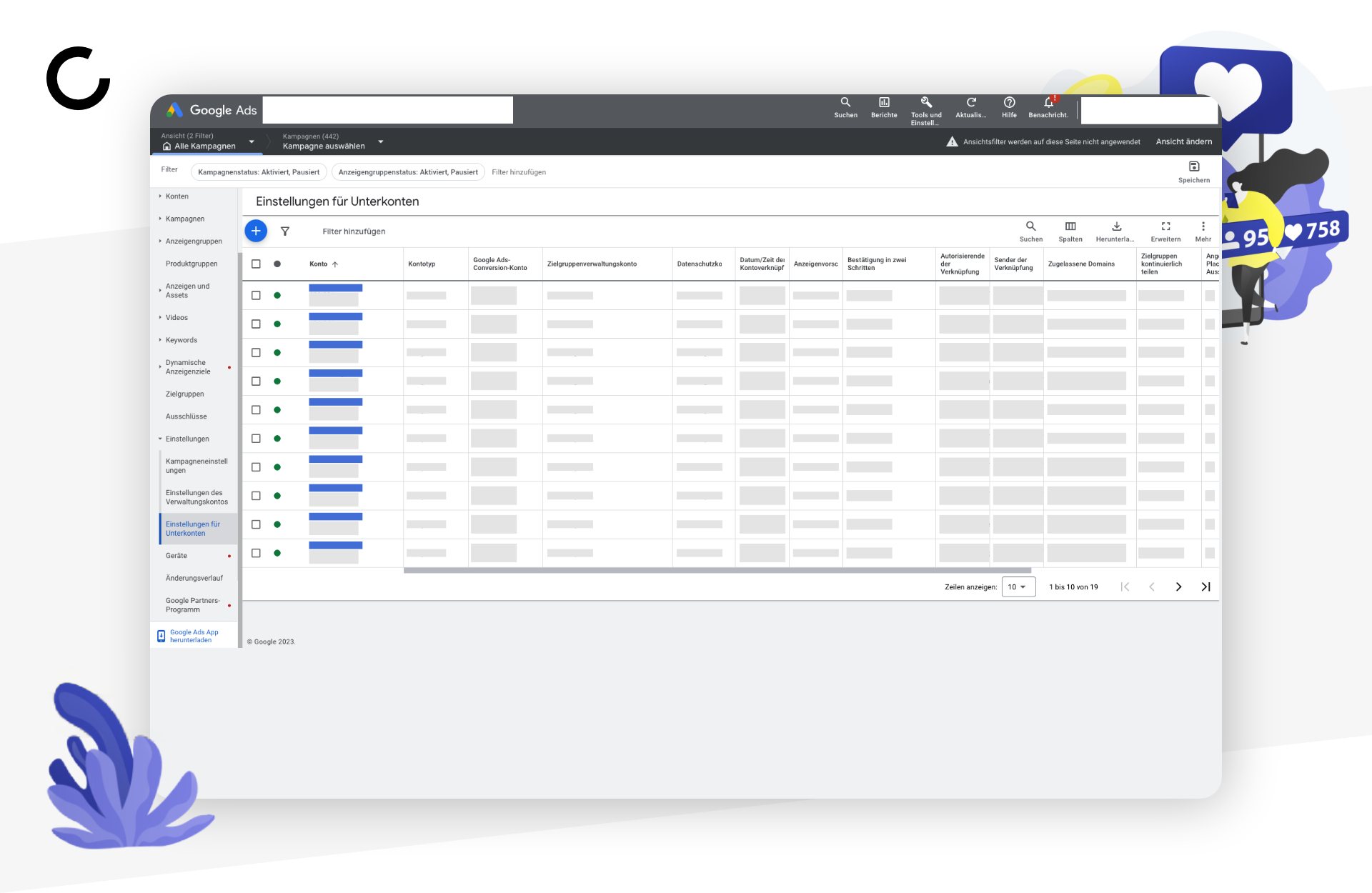Click Google Ads App herunterladen link

point(194,636)
